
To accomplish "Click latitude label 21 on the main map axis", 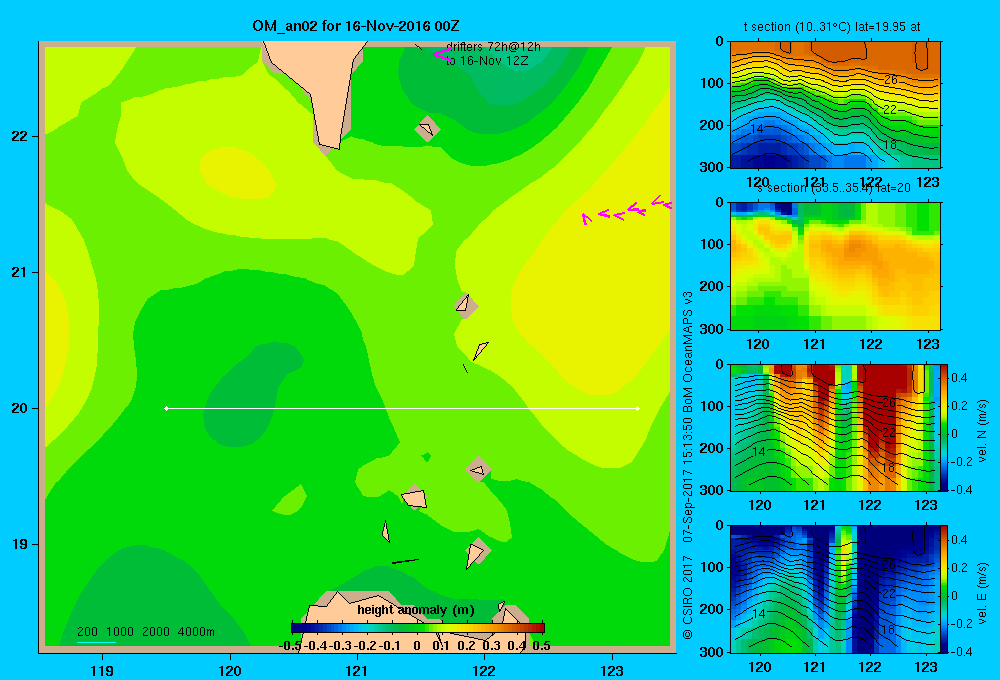I will click(20, 272).
